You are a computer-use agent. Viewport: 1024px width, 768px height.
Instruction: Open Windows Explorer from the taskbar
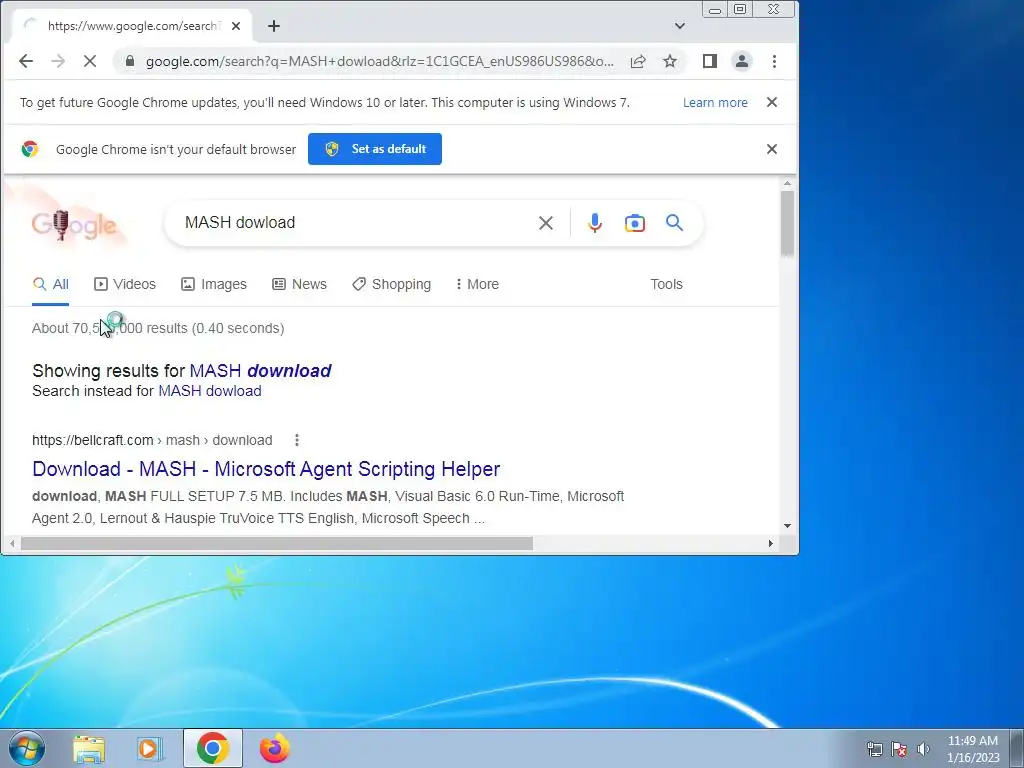(x=89, y=749)
